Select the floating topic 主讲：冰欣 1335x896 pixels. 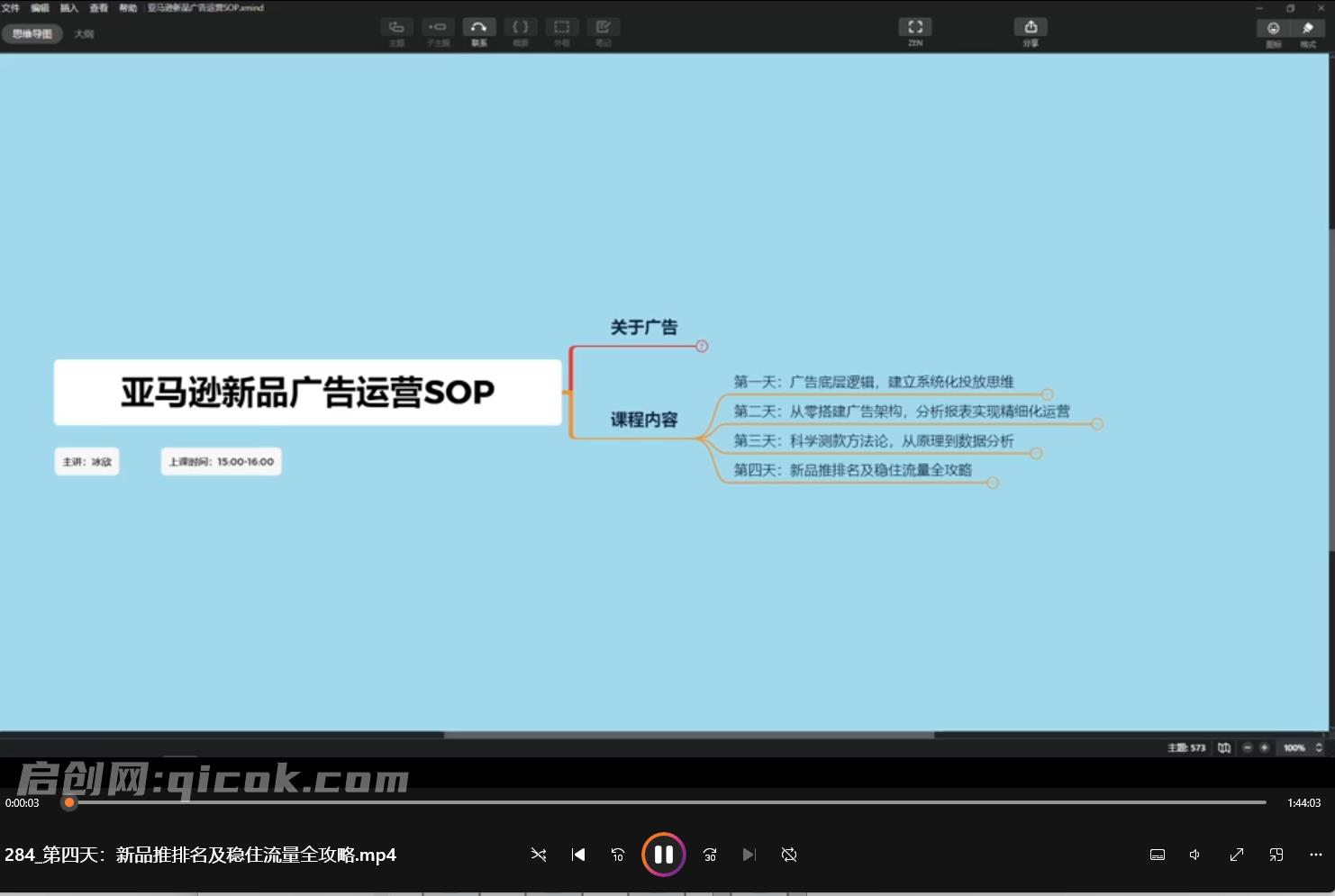click(86, 462)
